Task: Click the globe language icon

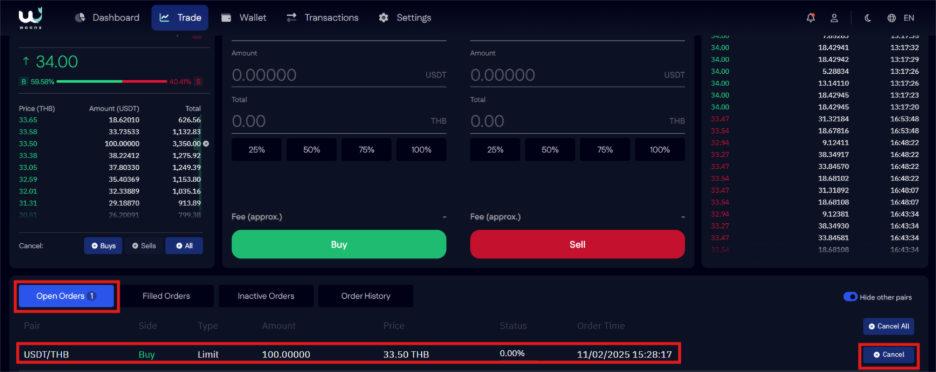Action: [891, 18]
